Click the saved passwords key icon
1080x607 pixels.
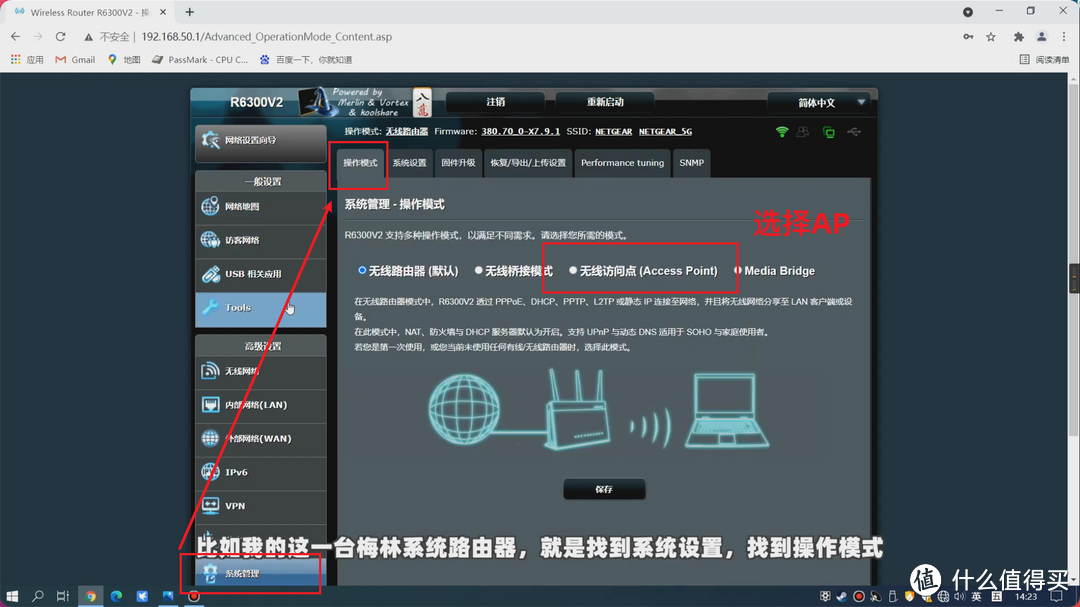[x=968, y=37]
